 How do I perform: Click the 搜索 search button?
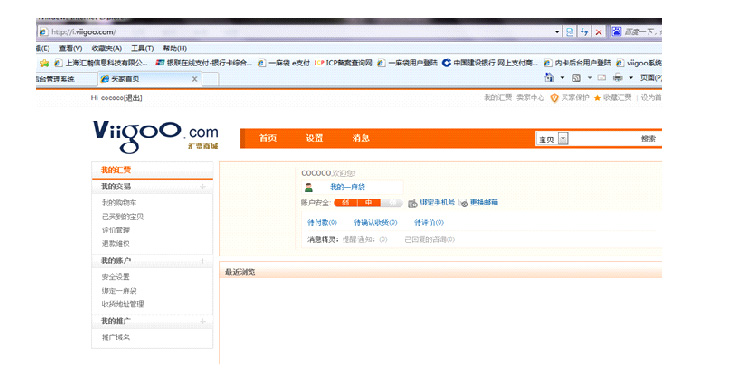click(x=649, y=139)
